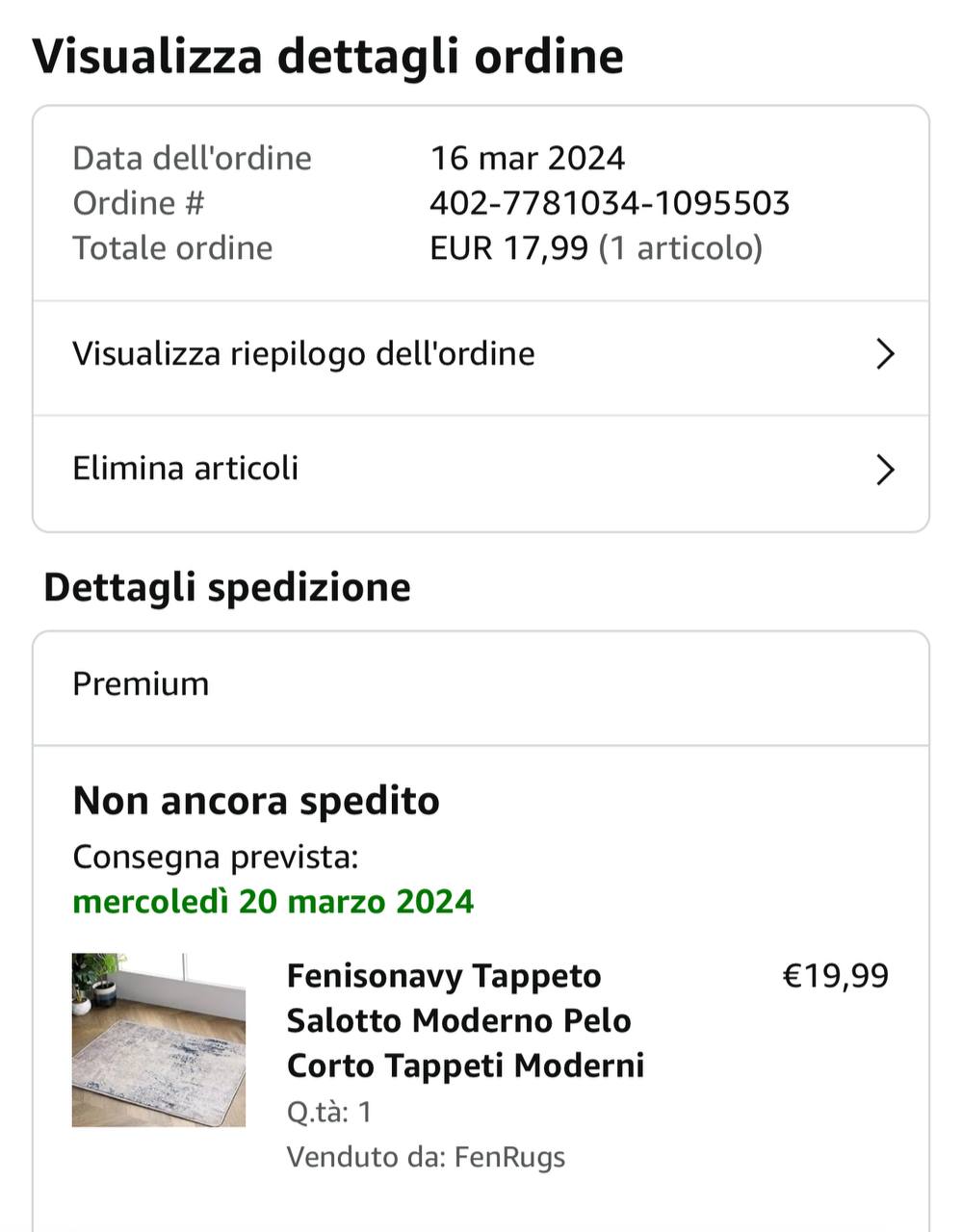The width and height of the screenshot is (962, 1232).
Task: Click the Non ancora spedito status
Action: (x=256, y=801)
